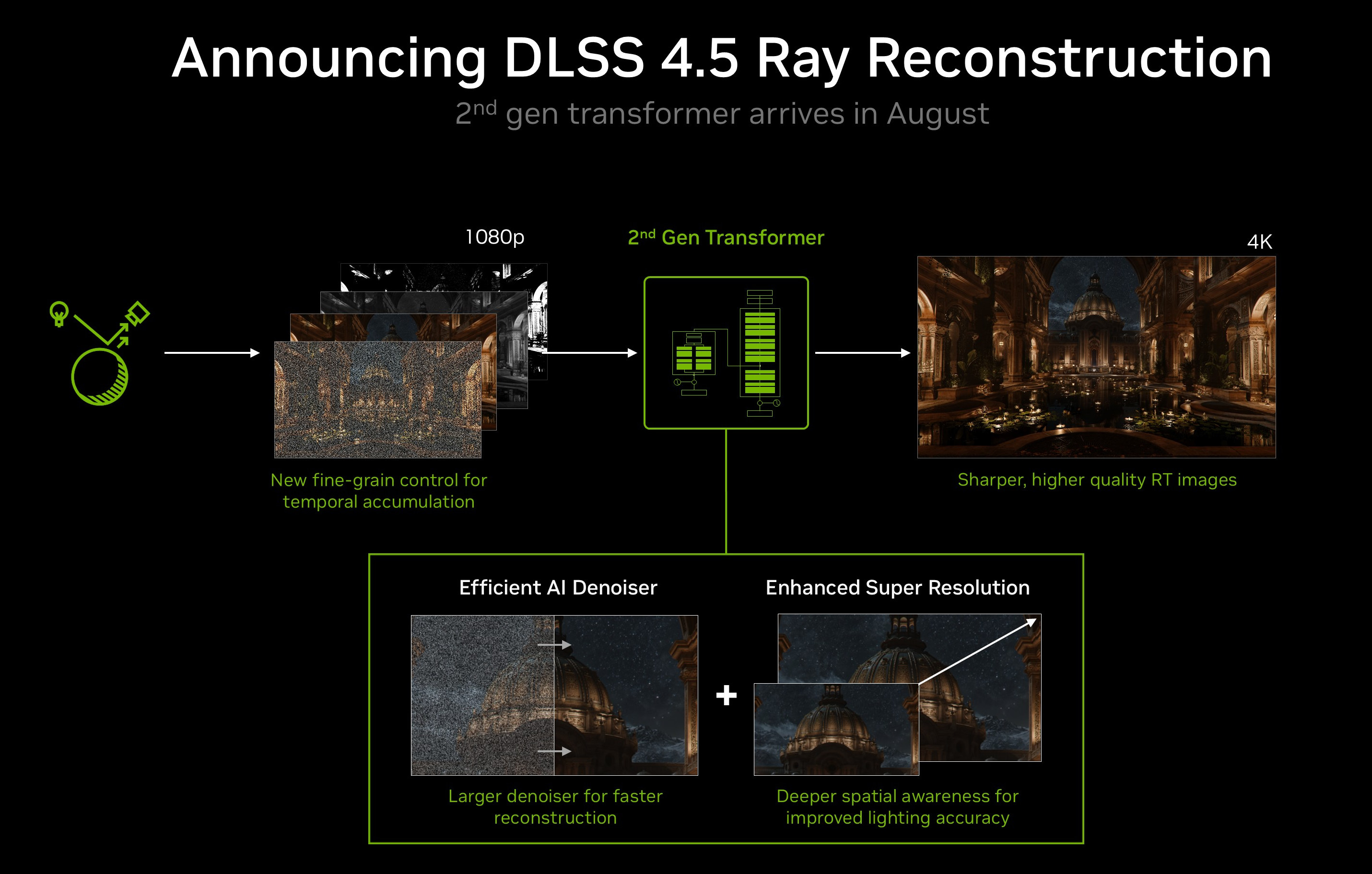The width and height of the screenshot is (1372, 874).
Task: Click the noisy 1080p input frame
Action: coord(378,399)
